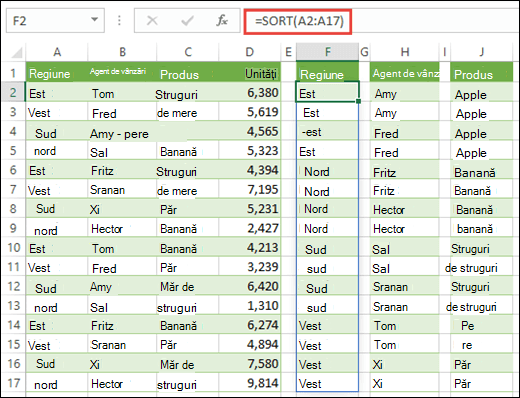Select column F header
The height and width of the screenshot is (398, 520).
click(328, 52)
